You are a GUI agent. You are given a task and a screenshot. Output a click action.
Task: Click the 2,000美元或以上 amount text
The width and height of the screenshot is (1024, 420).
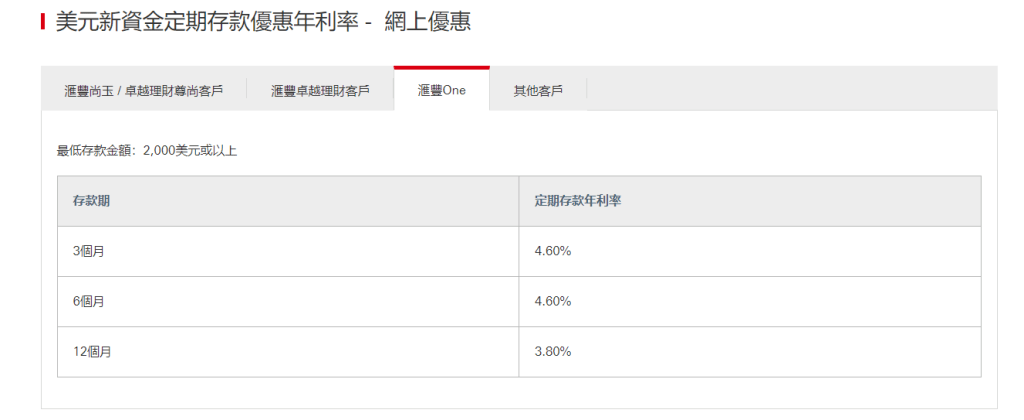point(190,151)
